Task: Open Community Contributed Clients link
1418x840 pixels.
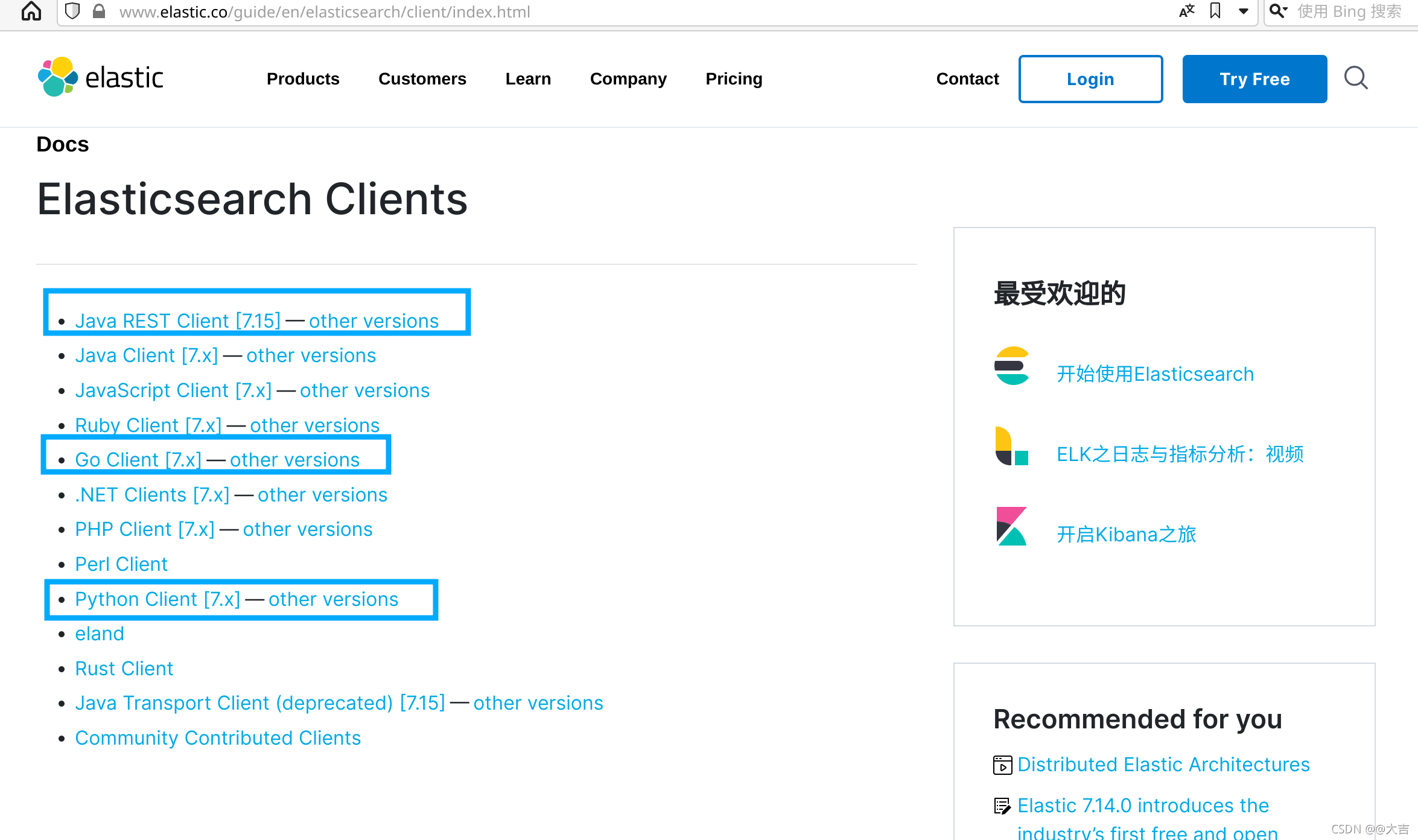Action: [218, 738]
